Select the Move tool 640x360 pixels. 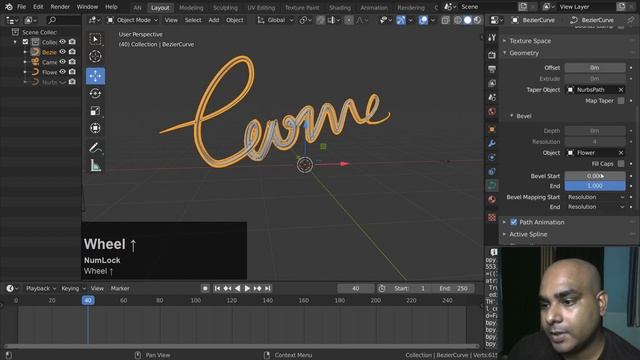(95, 76)
